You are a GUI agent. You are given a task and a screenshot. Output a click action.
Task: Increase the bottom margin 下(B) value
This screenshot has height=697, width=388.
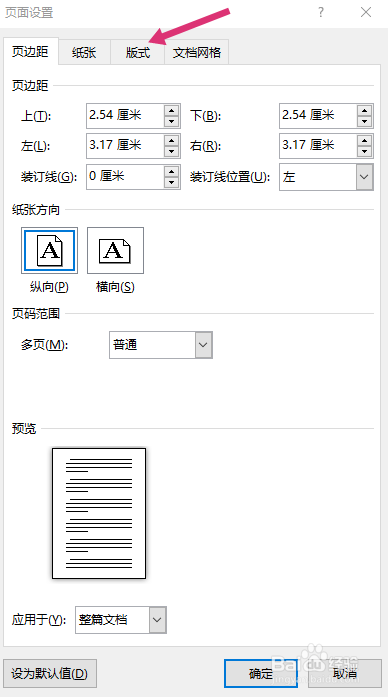click(364, 111)
